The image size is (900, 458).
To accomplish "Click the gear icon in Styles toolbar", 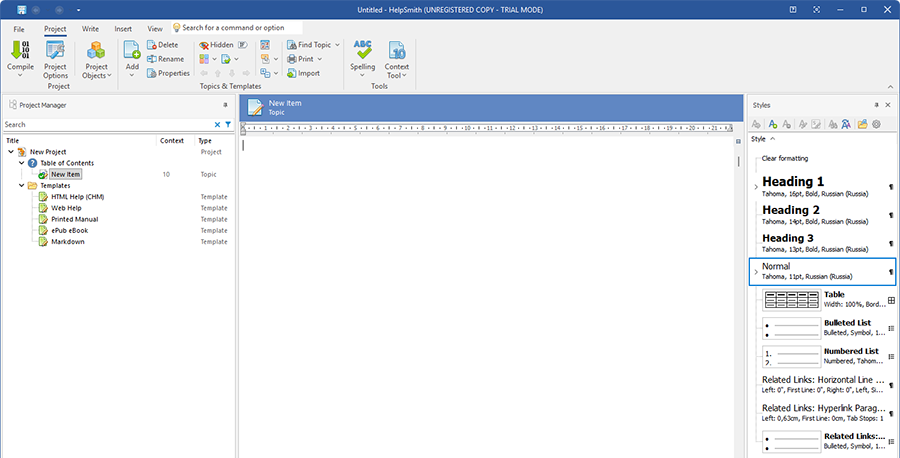I will tap(876, 124).
